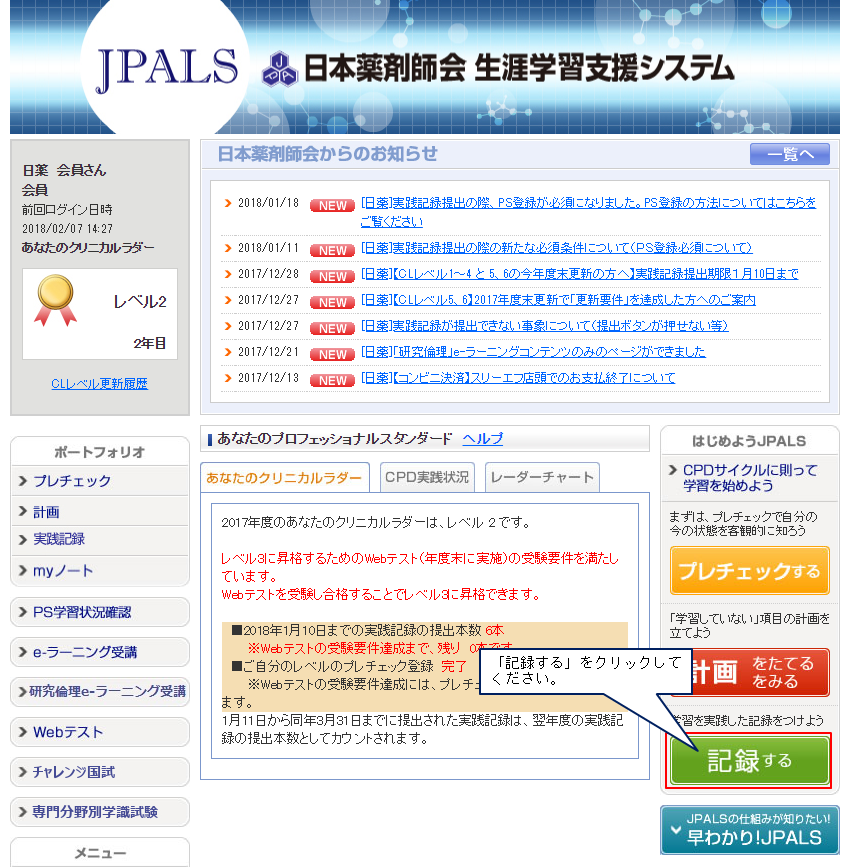Click the gold medal level icon

(54, 300)
